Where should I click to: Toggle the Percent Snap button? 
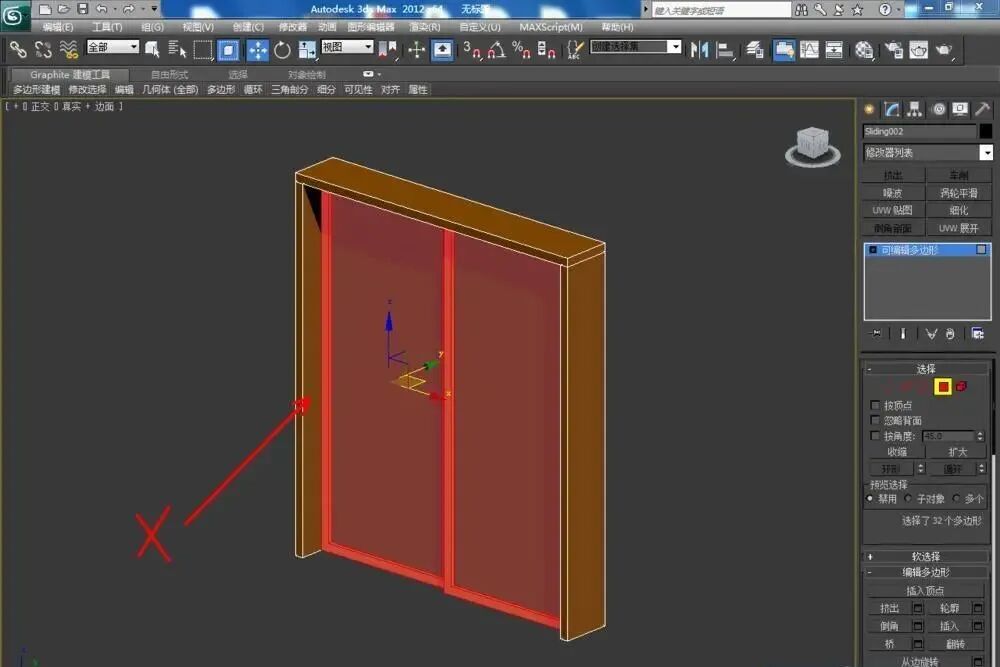521,50
